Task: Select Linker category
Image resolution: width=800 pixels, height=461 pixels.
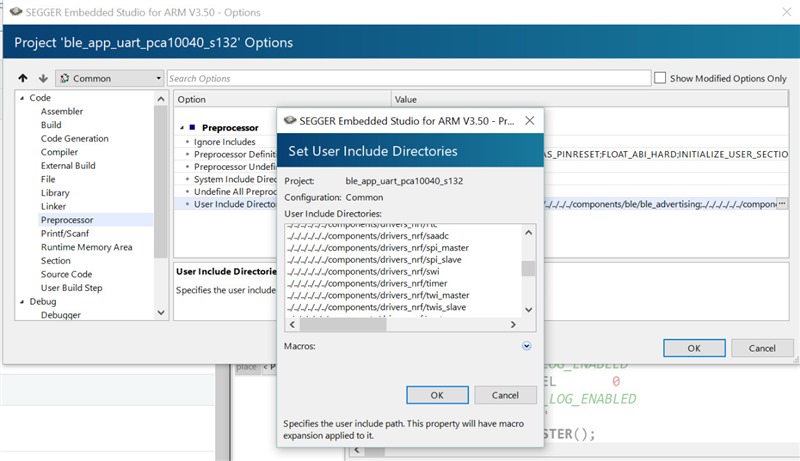Action: tap(54, 207)
